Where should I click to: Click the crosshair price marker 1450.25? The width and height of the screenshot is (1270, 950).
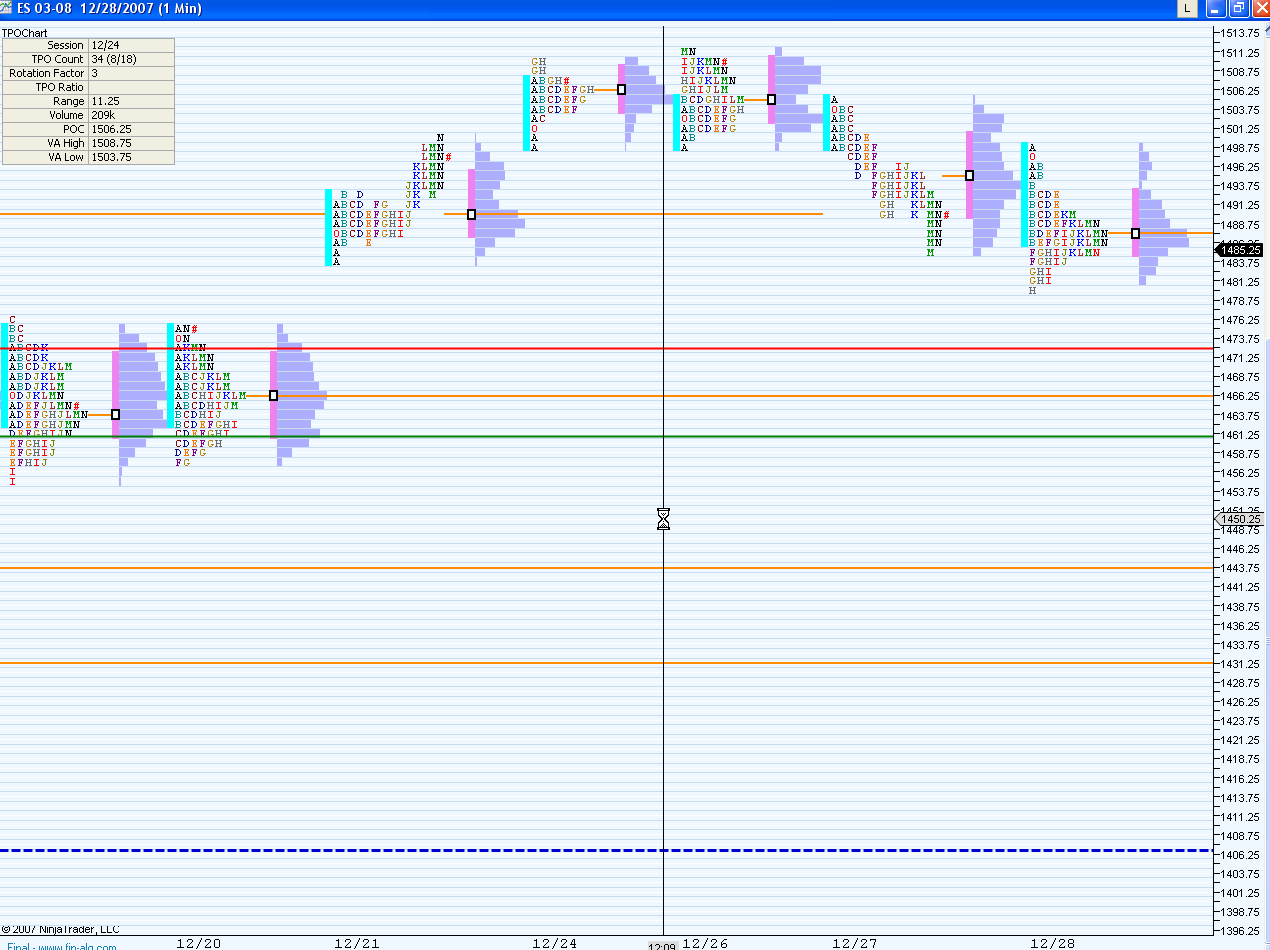[1240, 519]
